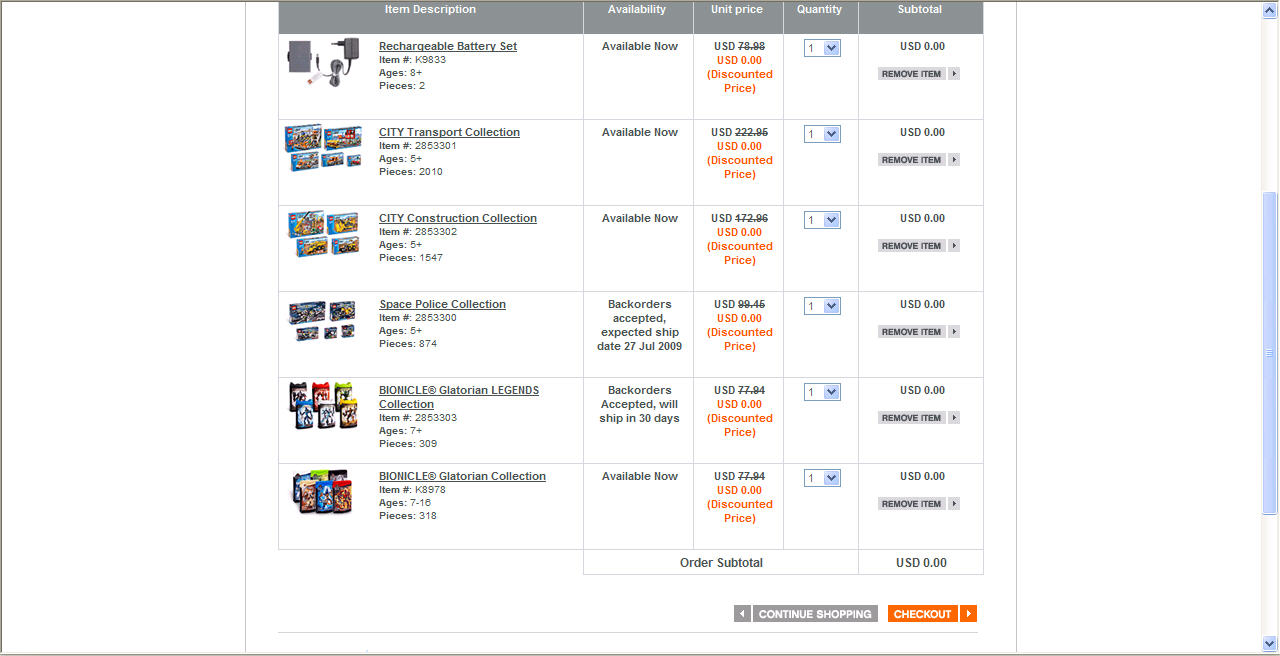
Task: Open quantity dropdown for CITY Construction Collection
Action: point(822,220)
